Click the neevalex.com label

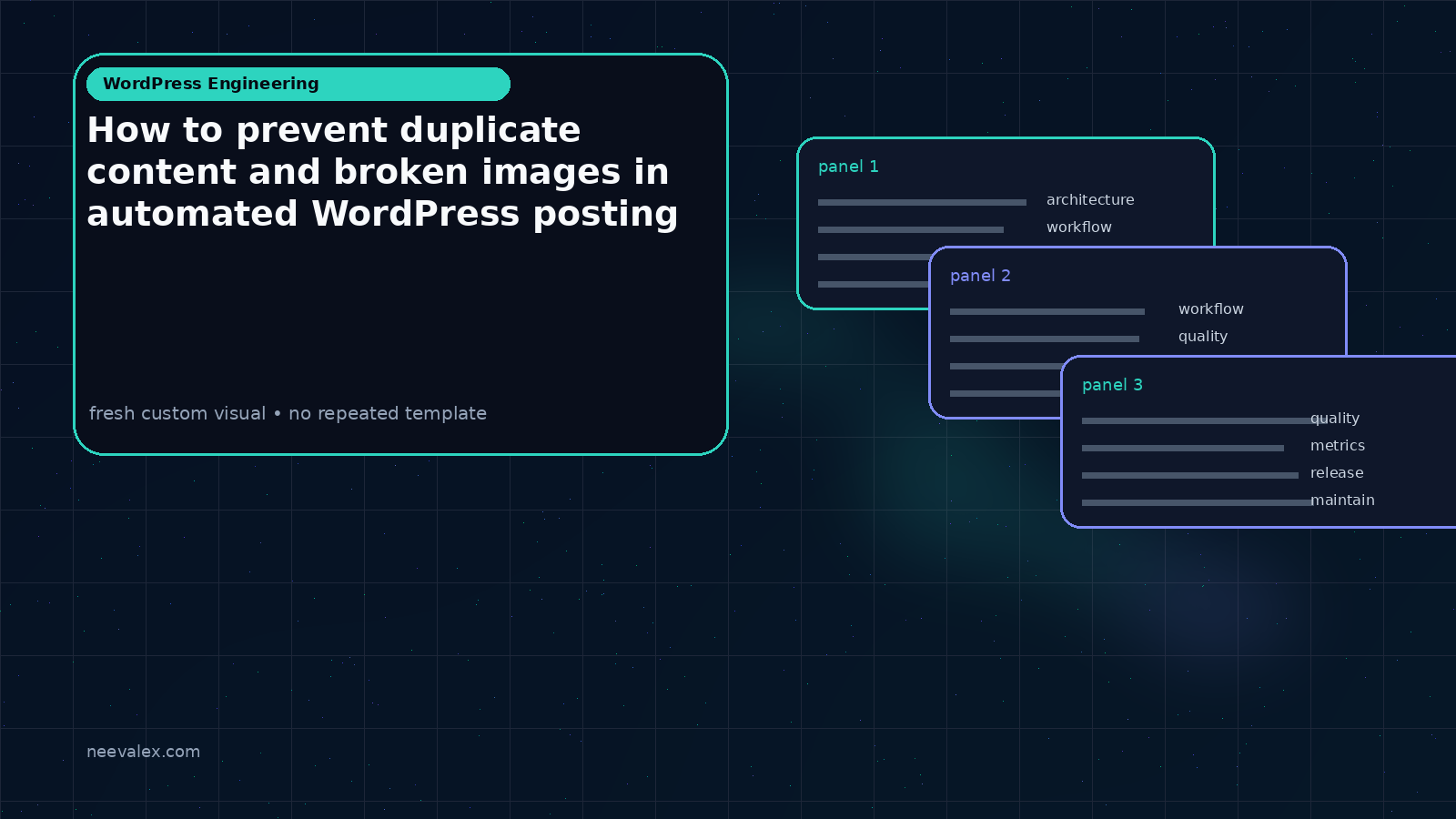pyautogui.click(x=143, y=752)
